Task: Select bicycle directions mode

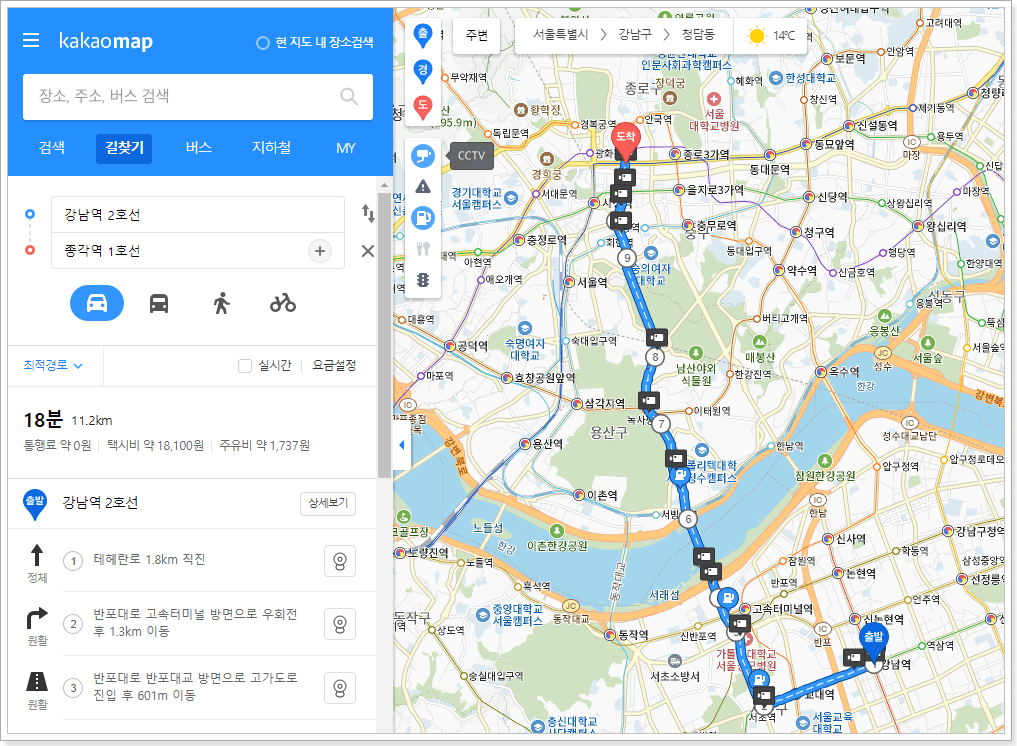Action: (283, 303)
